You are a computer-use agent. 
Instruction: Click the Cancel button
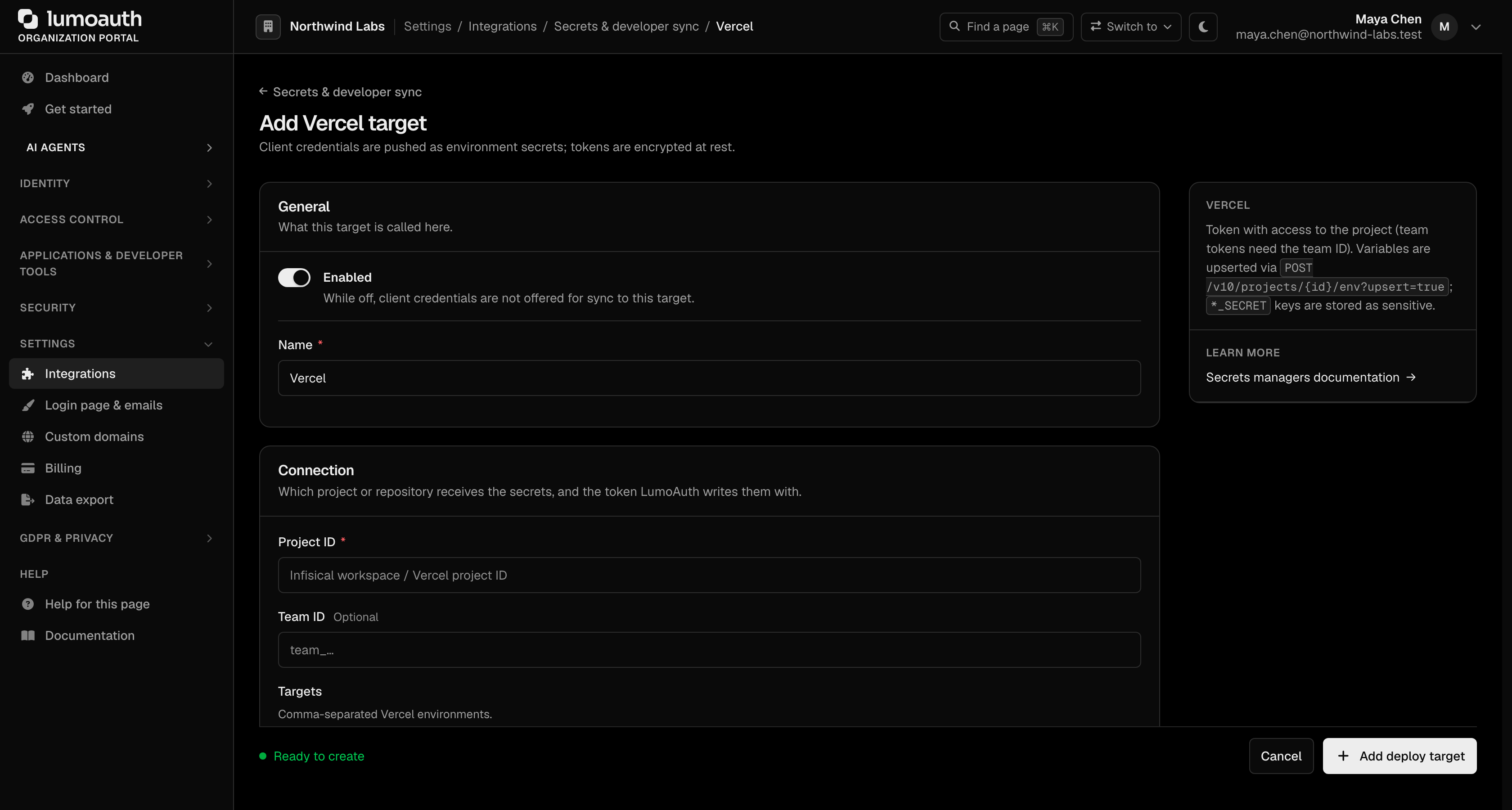1281,756
